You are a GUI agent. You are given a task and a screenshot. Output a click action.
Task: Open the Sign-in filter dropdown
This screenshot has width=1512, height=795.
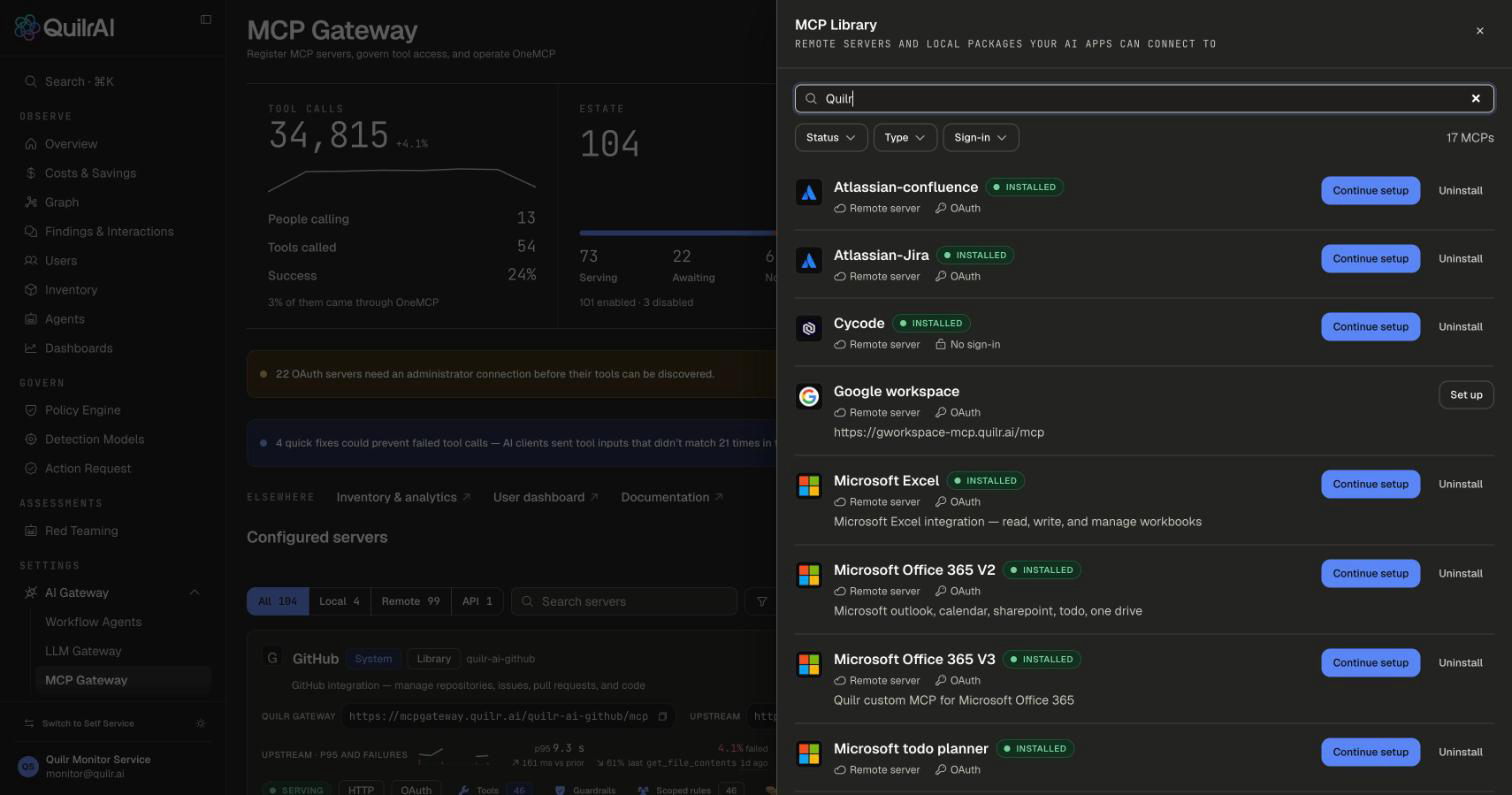[x=981, y=137]
